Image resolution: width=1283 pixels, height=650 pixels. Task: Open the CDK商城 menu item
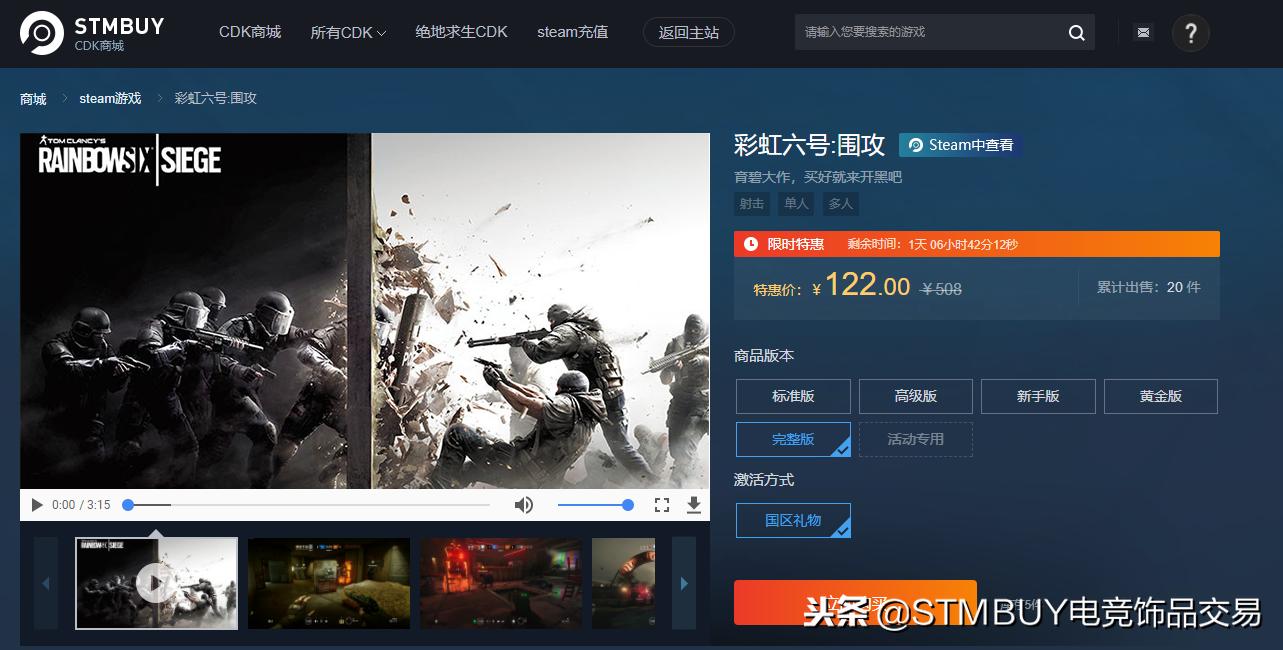(249, 31)
